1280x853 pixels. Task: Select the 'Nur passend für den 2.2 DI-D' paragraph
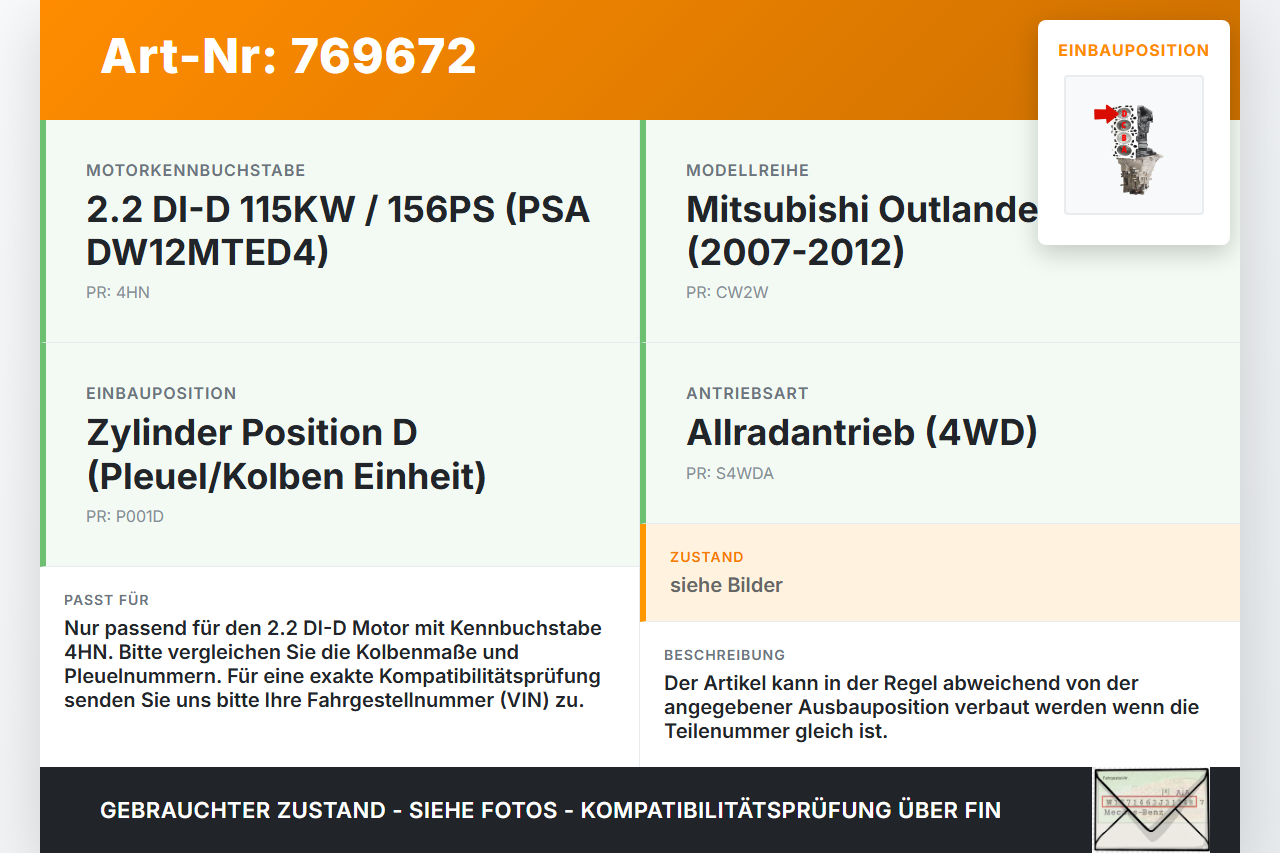pos(333,664)
